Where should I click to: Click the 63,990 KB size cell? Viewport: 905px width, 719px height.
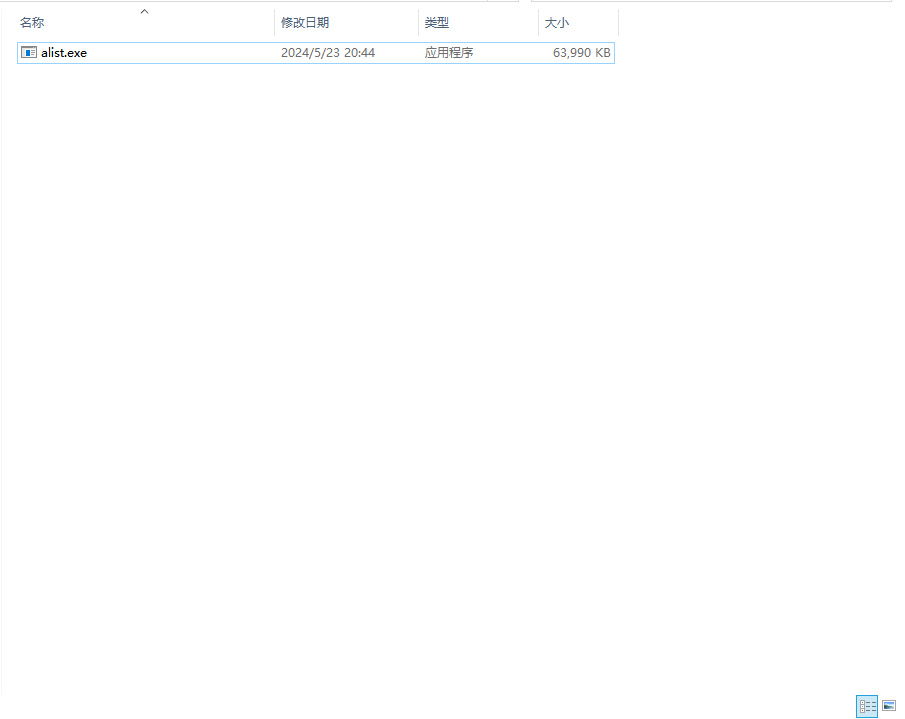point(581,53)
